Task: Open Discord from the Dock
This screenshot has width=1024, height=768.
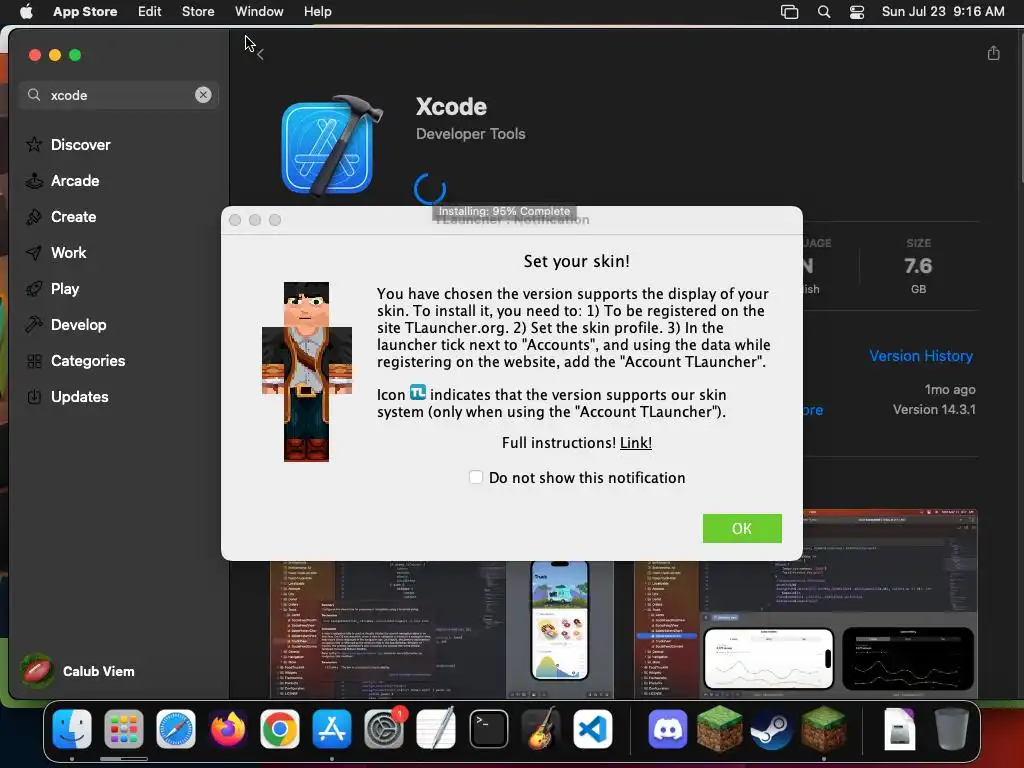Action: (667, 729)
